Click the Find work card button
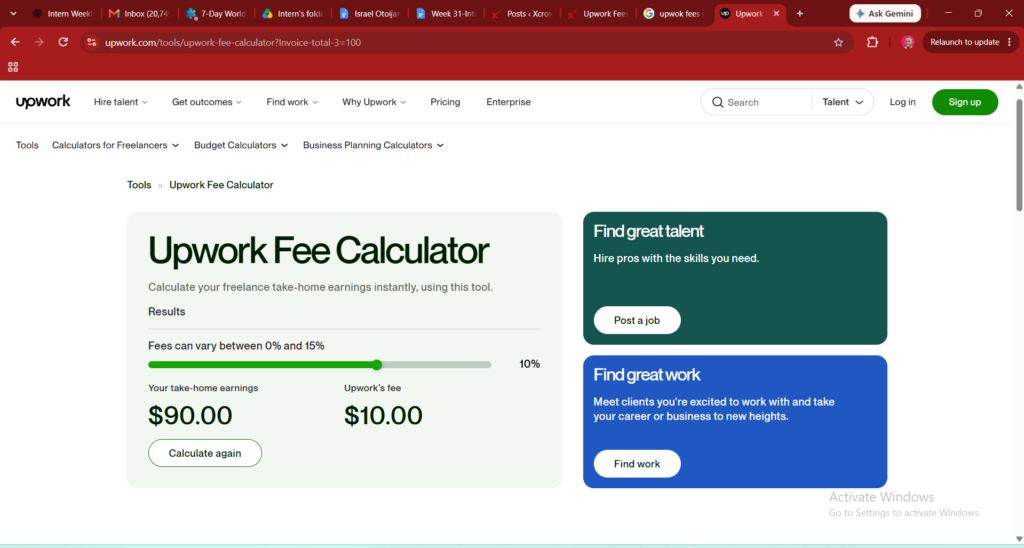Image resolution: width=1024 pixels, height=548 pixels. coord(637,464)
